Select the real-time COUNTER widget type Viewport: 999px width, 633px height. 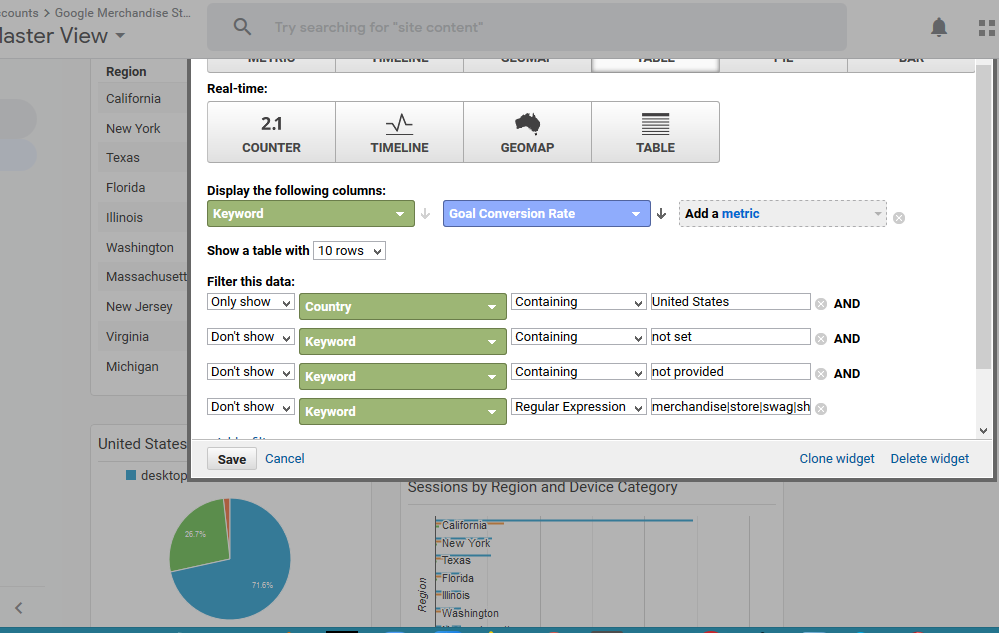point(271,132)
